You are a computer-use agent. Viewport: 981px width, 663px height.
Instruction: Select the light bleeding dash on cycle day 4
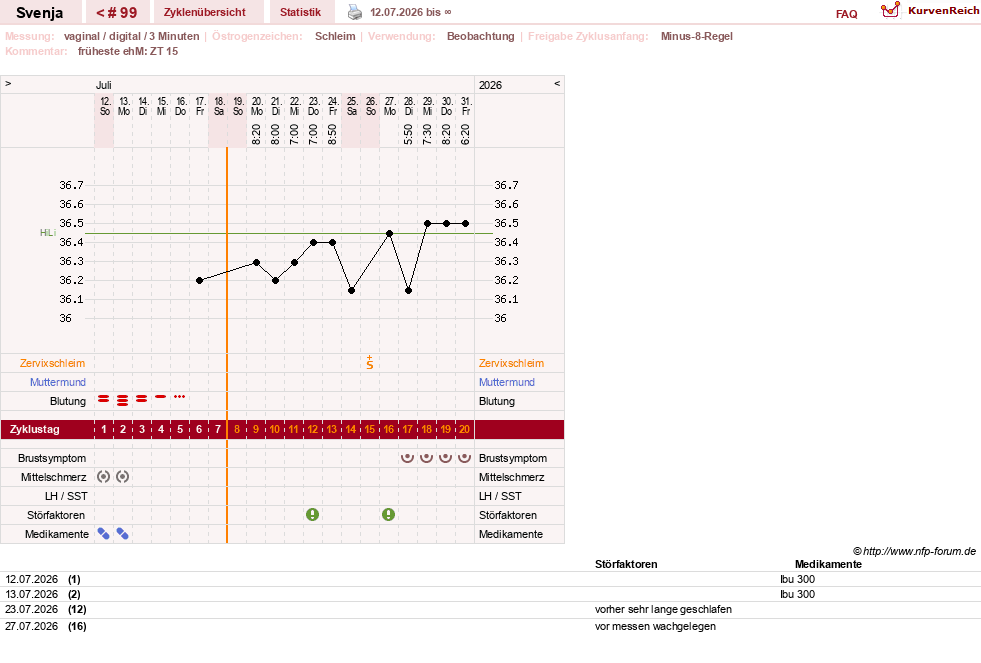(x=161, y=397)
